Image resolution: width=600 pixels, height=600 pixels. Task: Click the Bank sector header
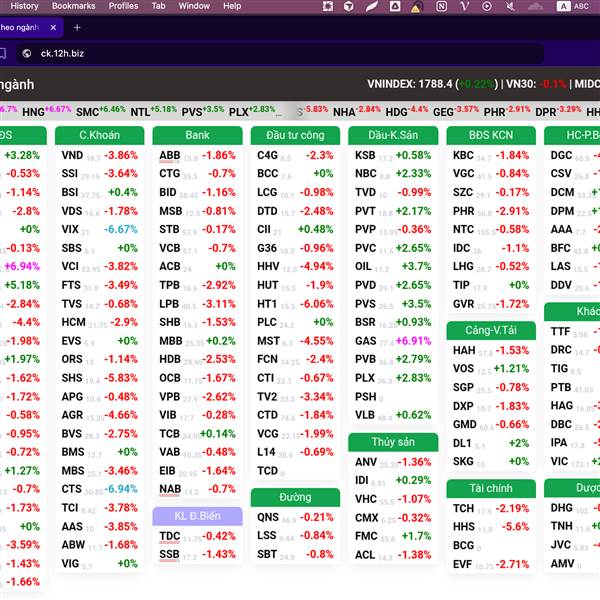tap(197, 135)
